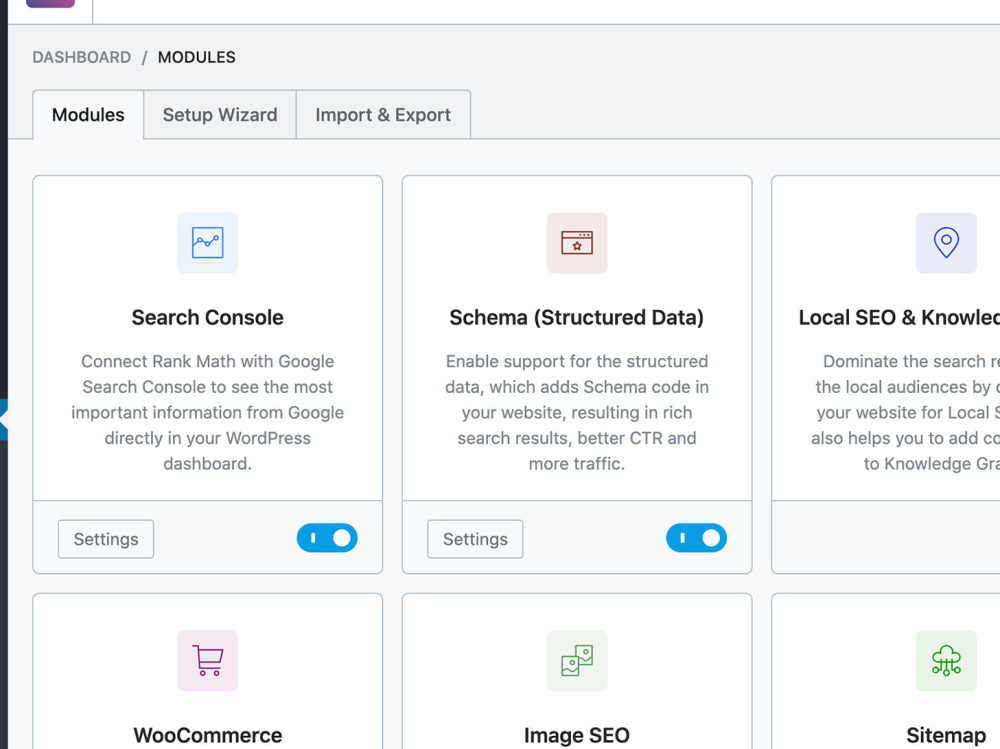This screenshot has width=1000, height=749.
Task: Click the 'Image SEO' card title
Action: 577,735
